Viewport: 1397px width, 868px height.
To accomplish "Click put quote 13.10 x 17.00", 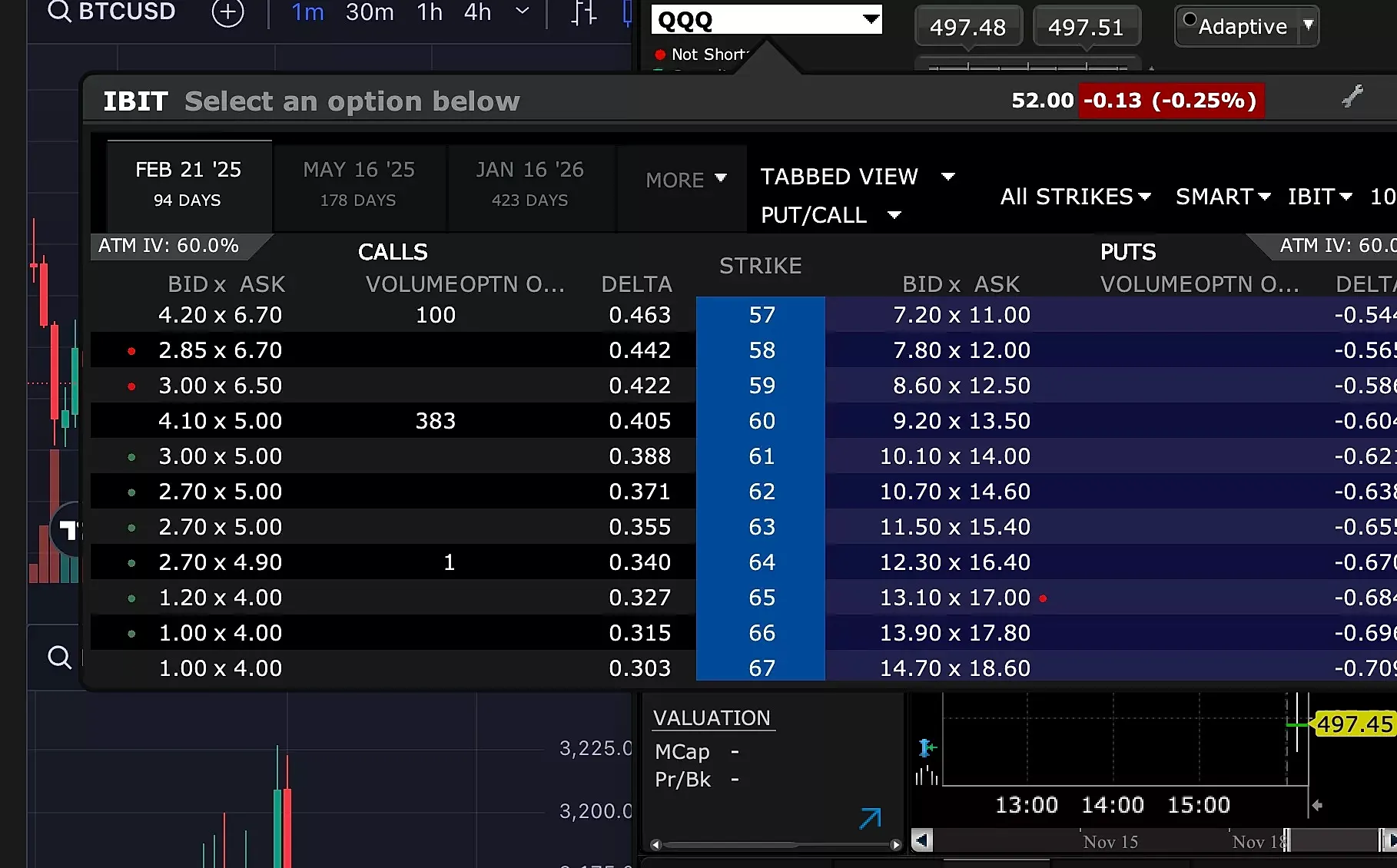I will pos(955,598).
